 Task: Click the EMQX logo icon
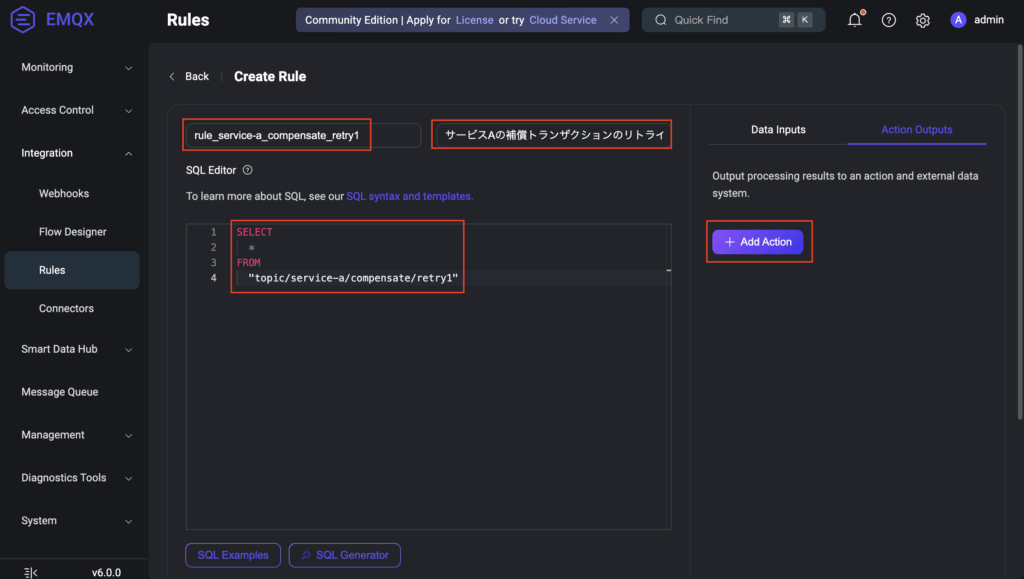23,20
